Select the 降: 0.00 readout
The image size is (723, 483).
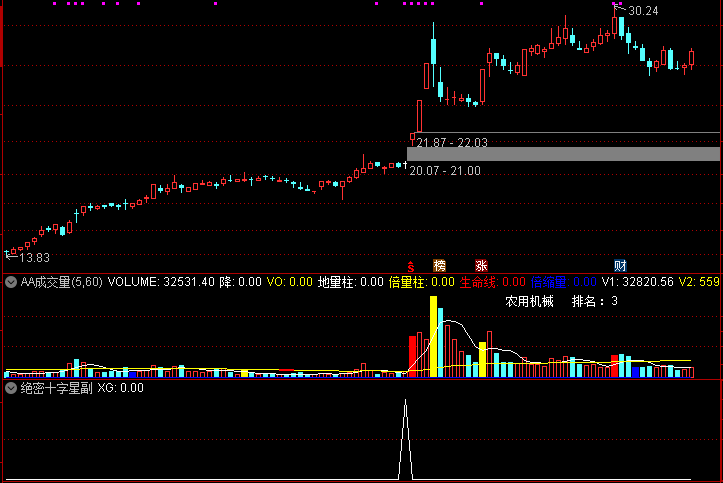[240, 282]
